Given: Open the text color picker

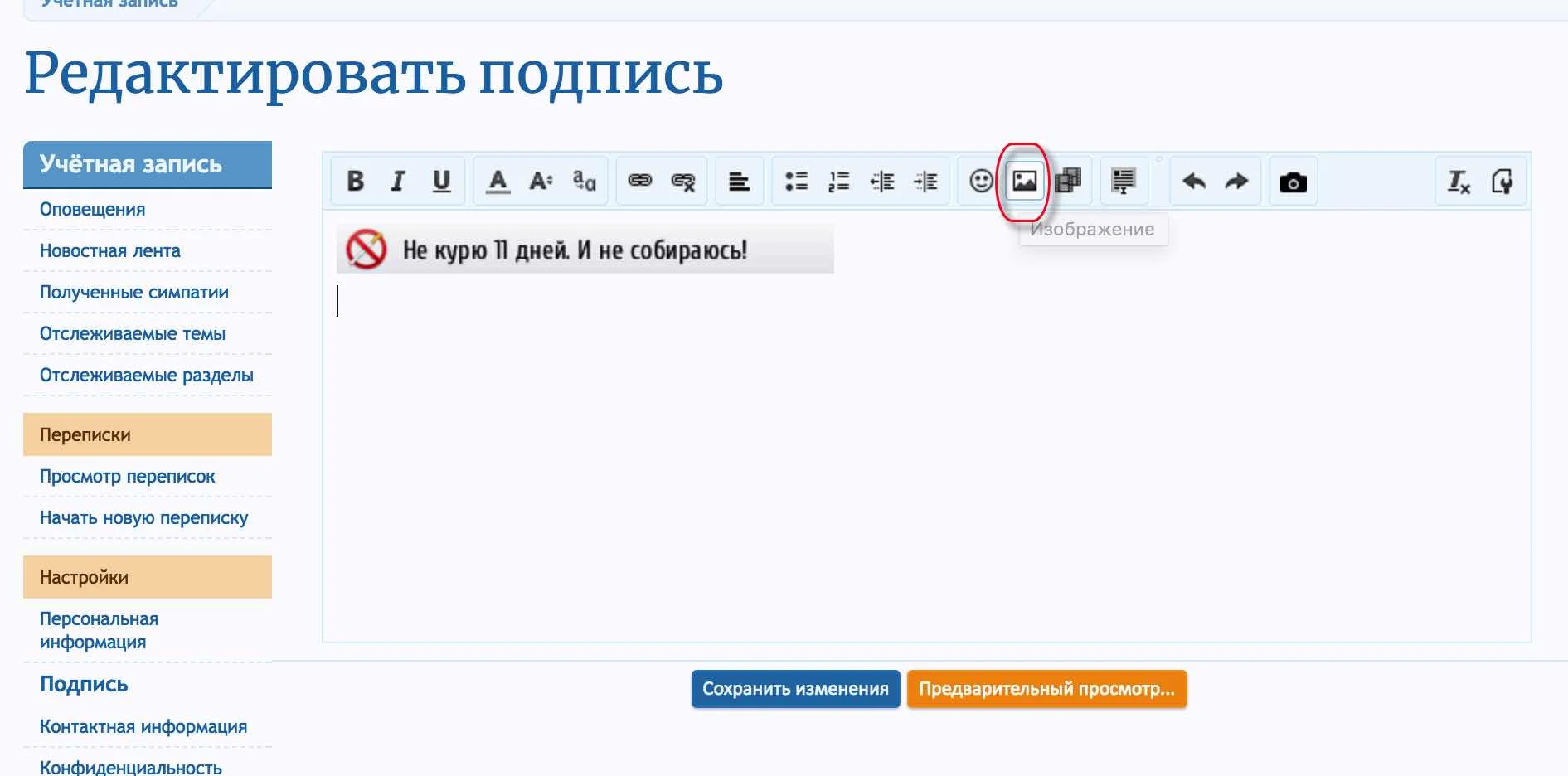Looking at the screenshot, I should coord(498,181).
